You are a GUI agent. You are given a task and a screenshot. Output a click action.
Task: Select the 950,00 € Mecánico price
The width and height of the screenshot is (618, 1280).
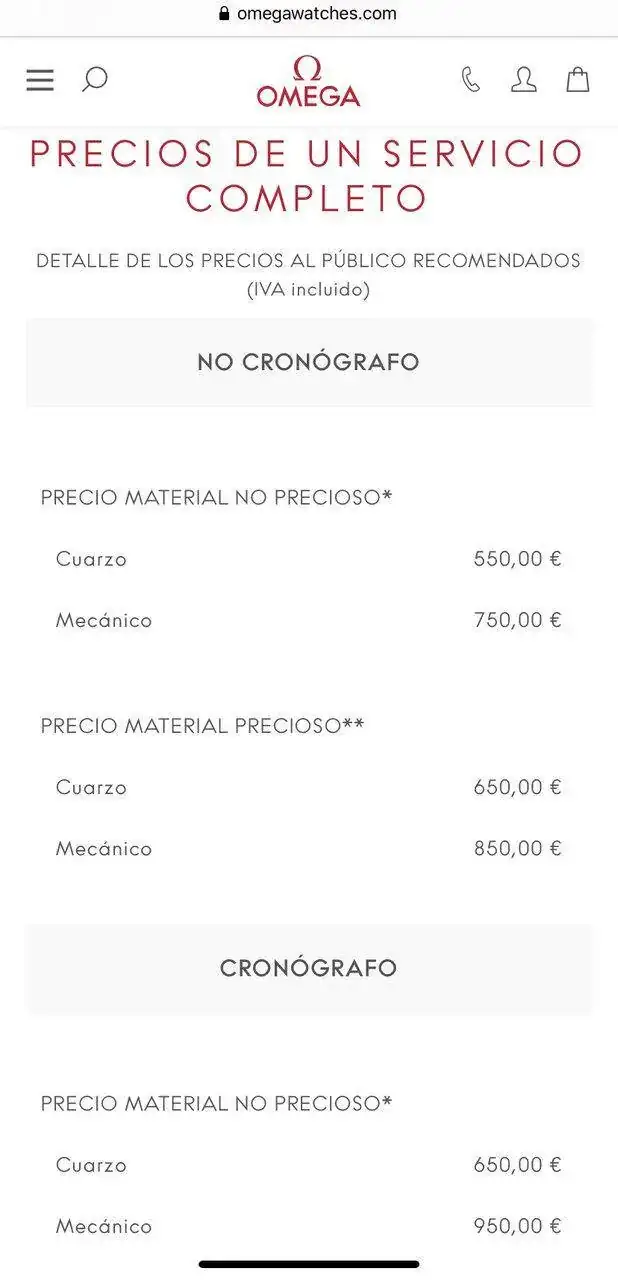coord(517,1226)
